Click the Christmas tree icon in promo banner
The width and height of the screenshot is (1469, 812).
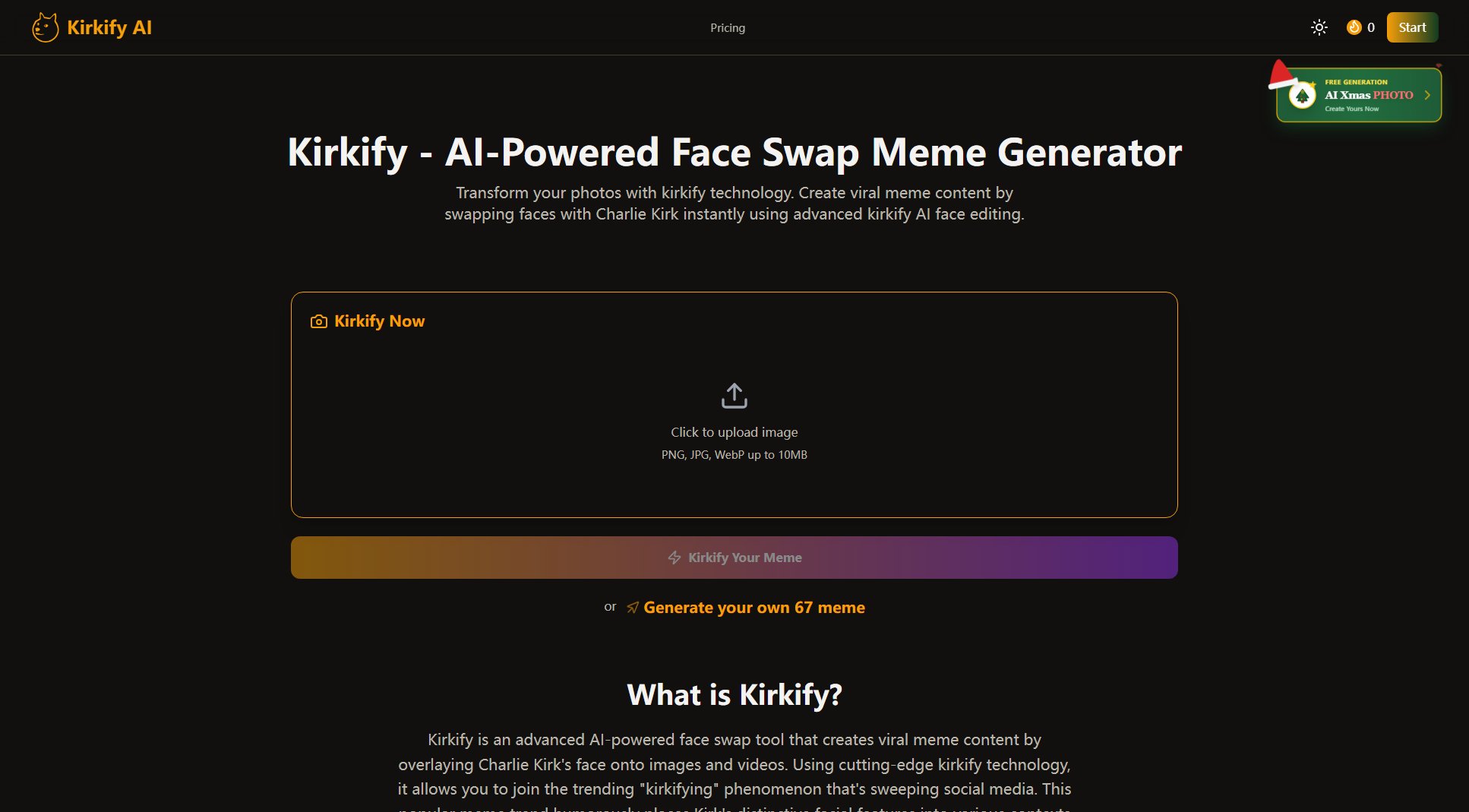point(1302,94)
